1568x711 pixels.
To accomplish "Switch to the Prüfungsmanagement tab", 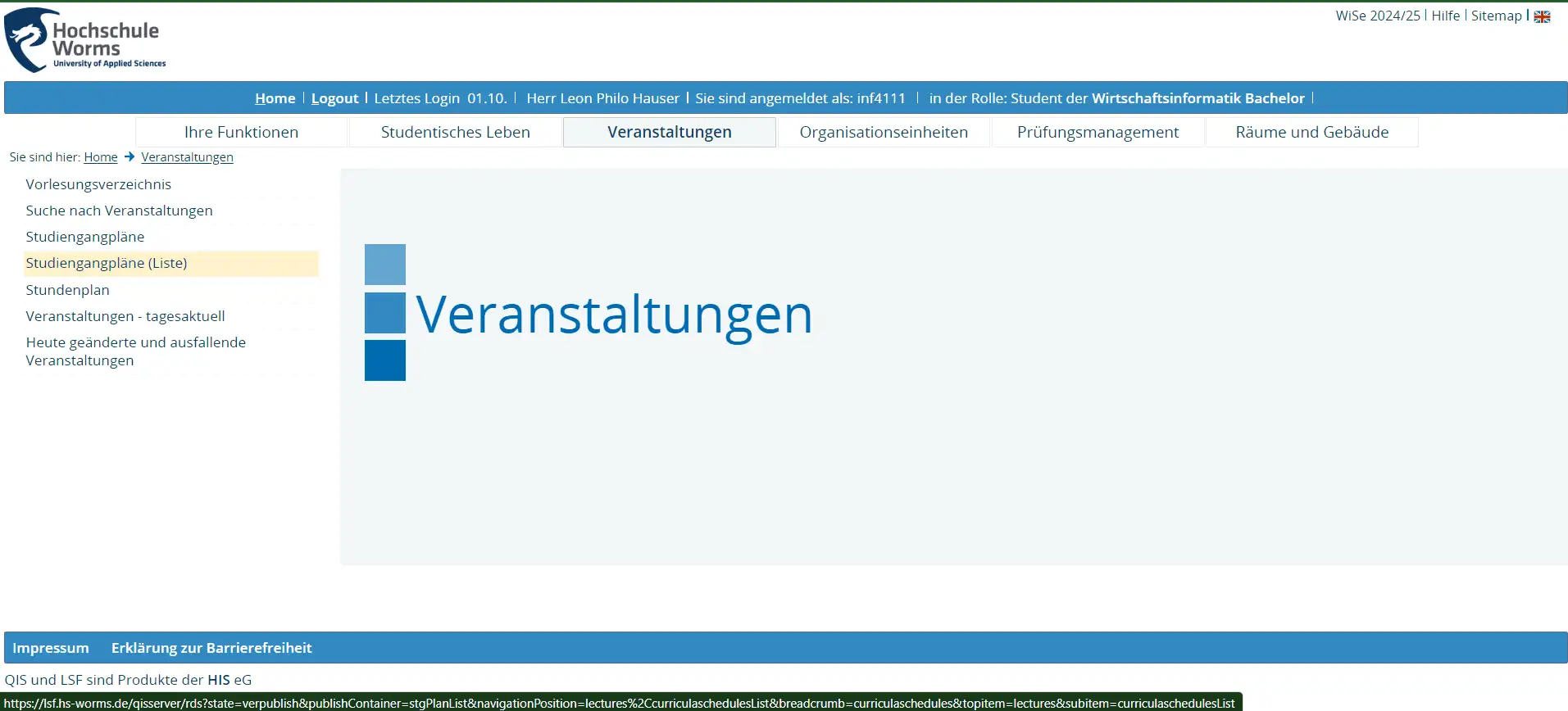I will (1098, 132).
